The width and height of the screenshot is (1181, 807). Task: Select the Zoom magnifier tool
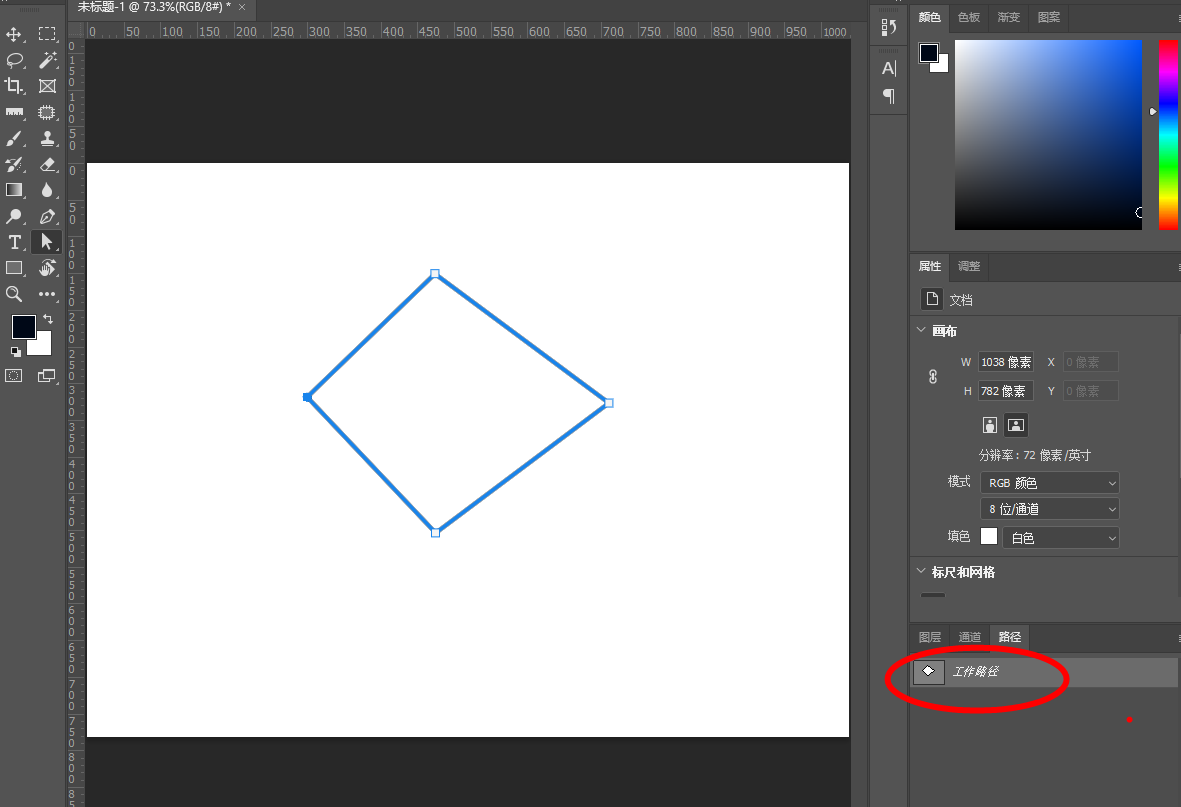pyautogui.click(x=14, y=294)
